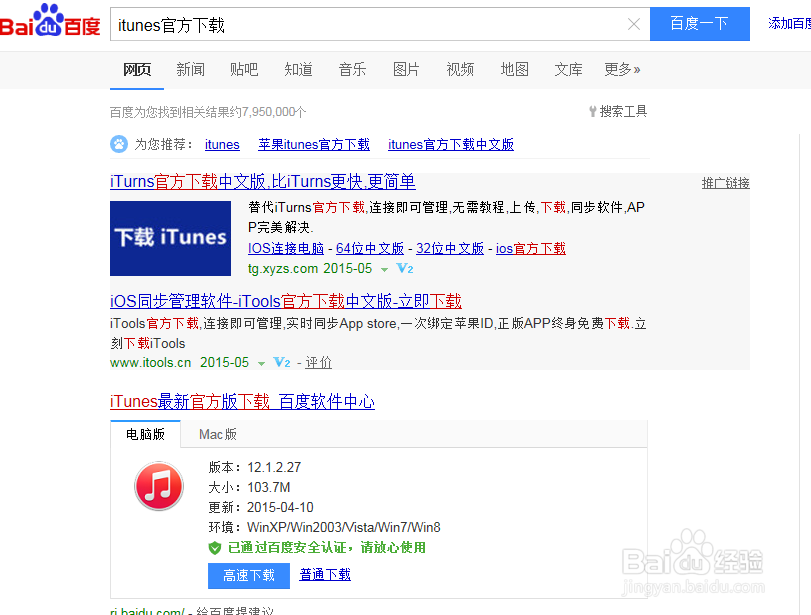
Task: Click the 推广链接 label
Action: (726, 183)
